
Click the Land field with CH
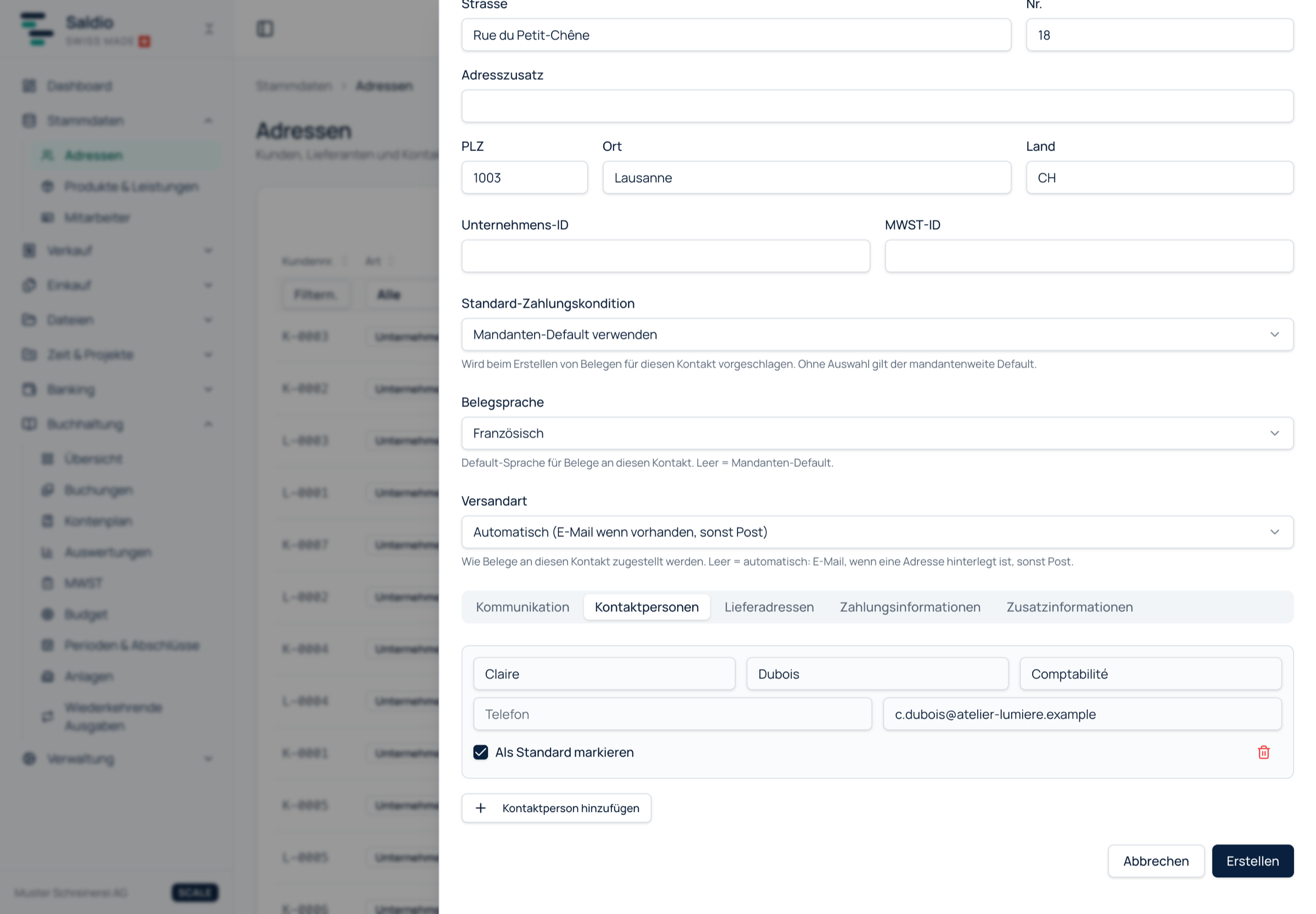1159,178
